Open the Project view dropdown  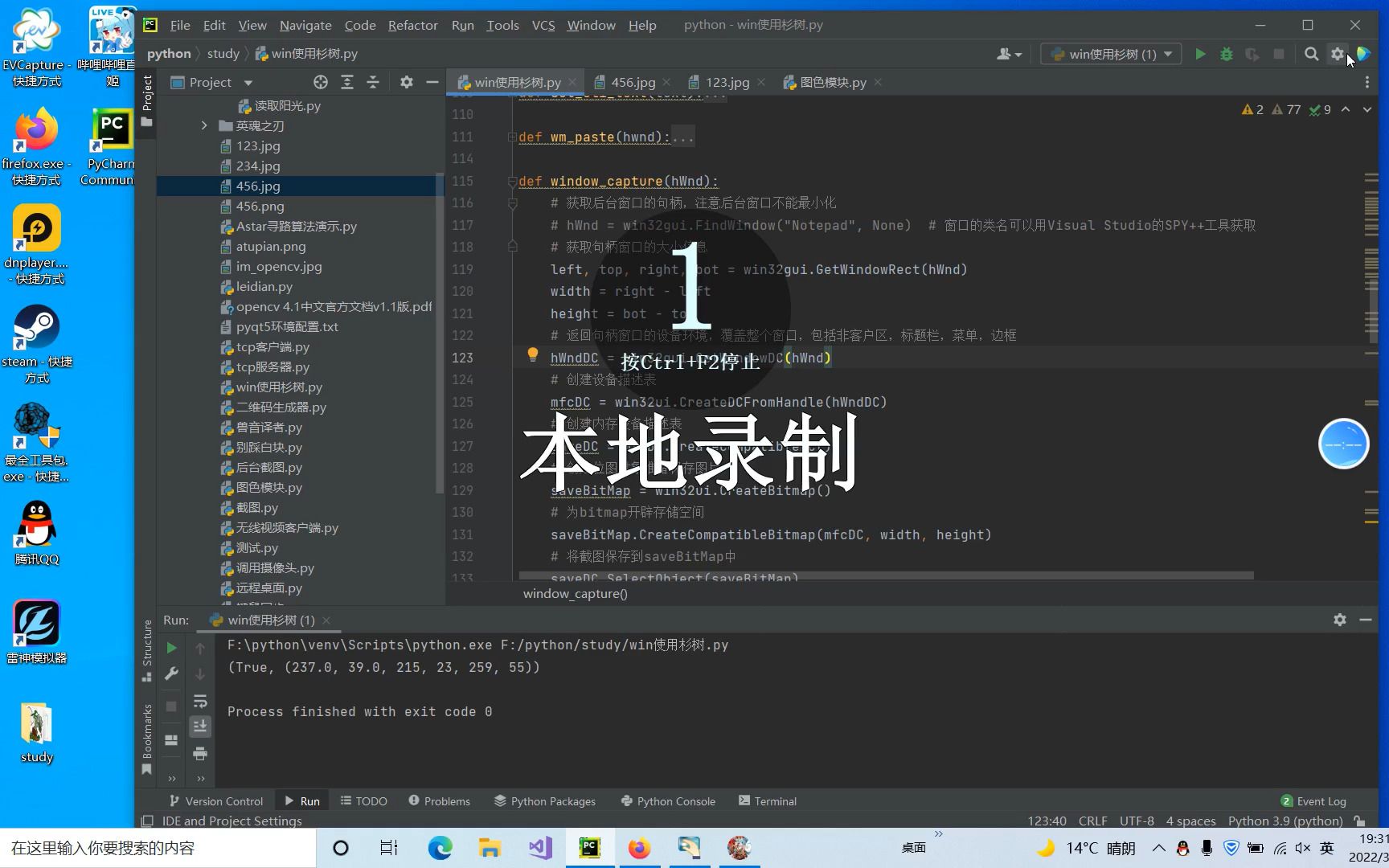pyautogui.click(x=248, y=82)
